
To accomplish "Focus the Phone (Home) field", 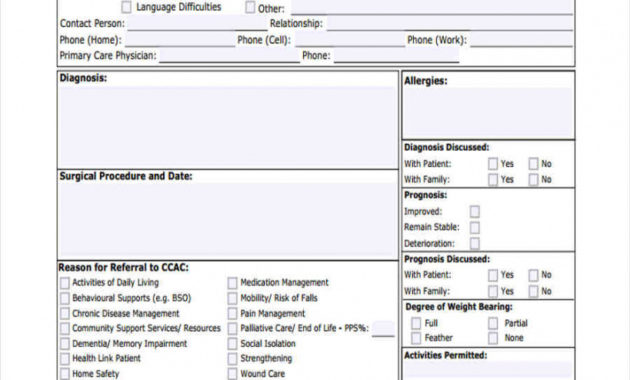I will tap(180, 40).
